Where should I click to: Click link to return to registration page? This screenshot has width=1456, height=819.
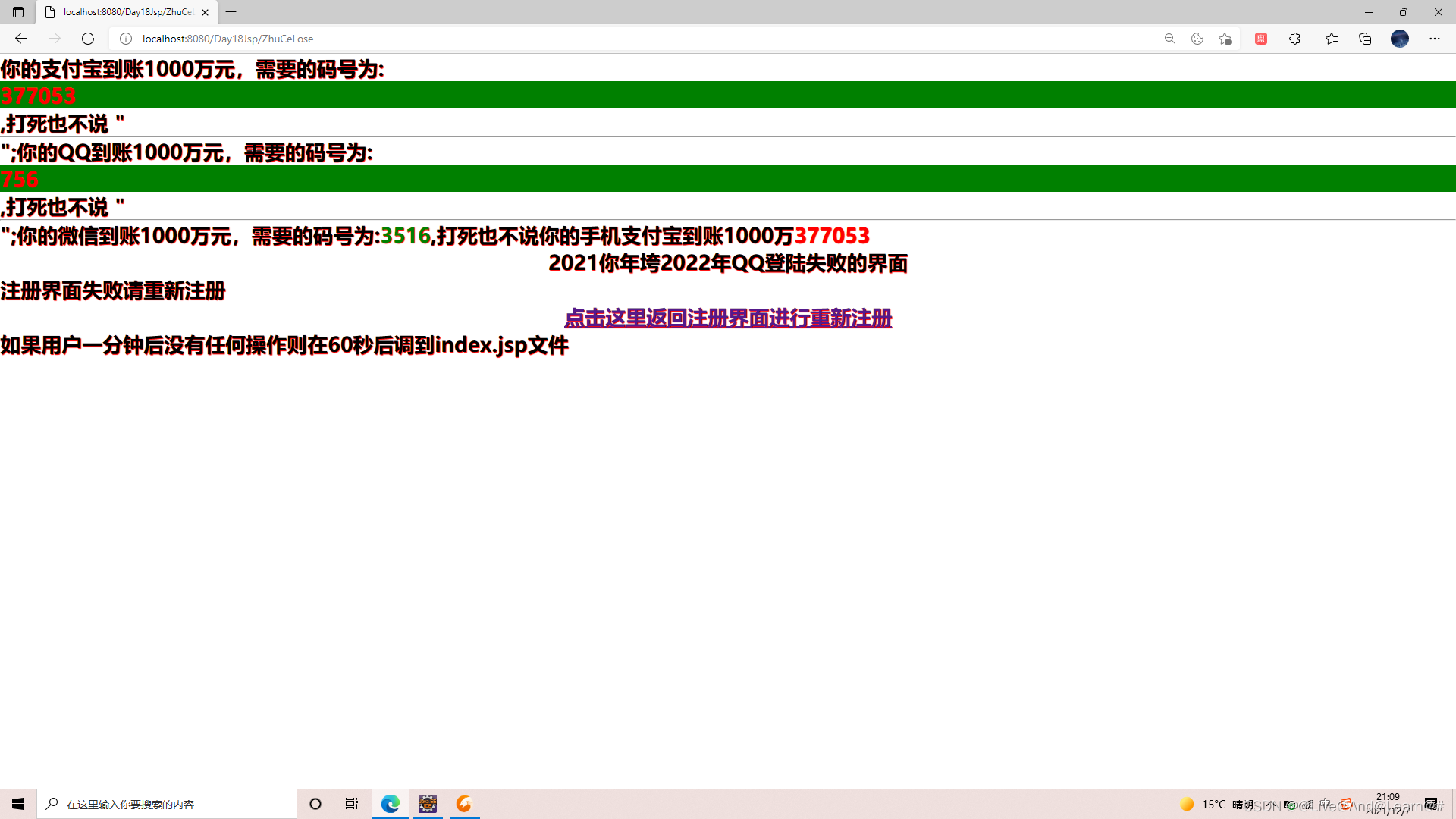728,318
